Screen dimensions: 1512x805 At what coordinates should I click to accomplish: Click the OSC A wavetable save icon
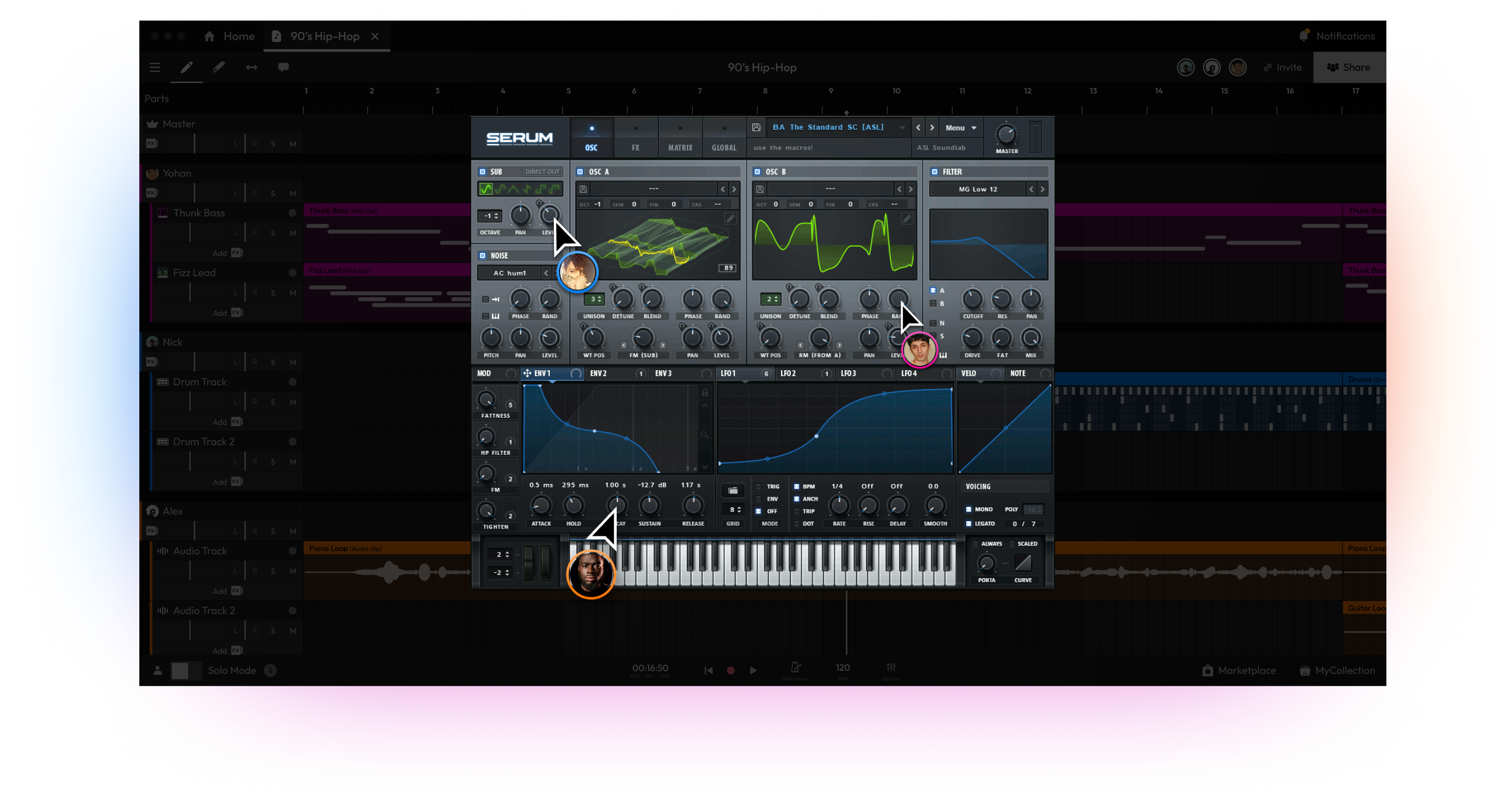(583, 189)
